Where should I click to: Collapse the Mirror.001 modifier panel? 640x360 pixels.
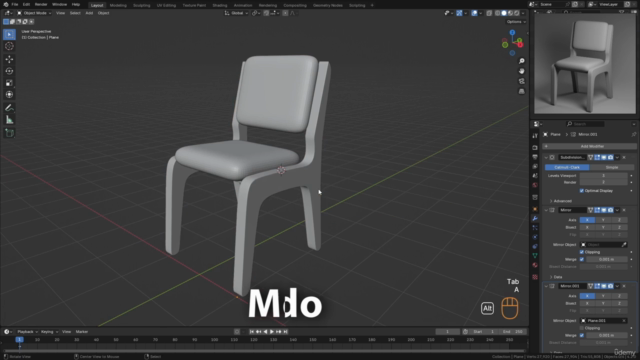pyautogui.click(x=546, y=286)
